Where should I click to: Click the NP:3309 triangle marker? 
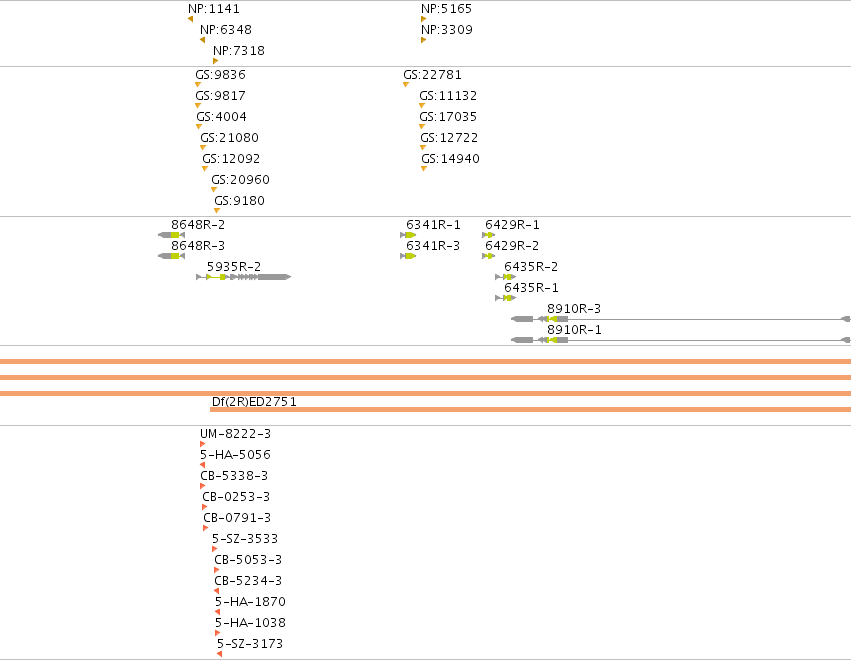423,40
